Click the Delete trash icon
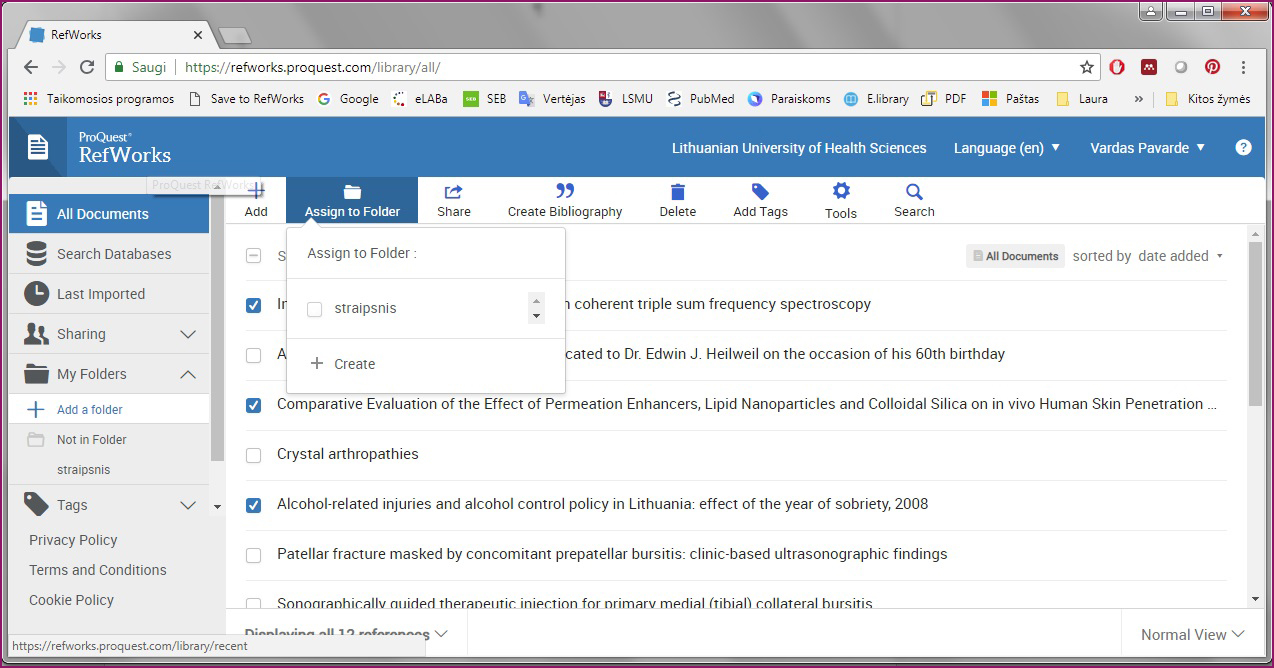1274x668 pixels. tap(677, 192)
